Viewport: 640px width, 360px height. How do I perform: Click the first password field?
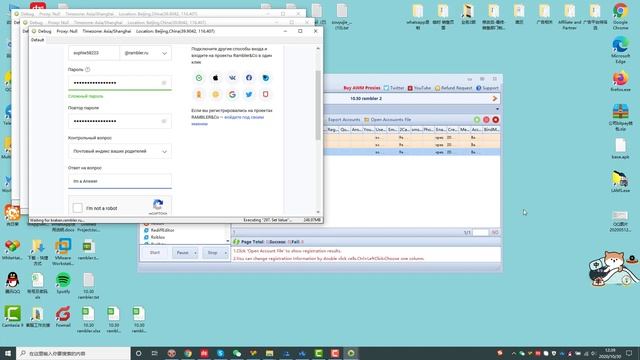120,83
